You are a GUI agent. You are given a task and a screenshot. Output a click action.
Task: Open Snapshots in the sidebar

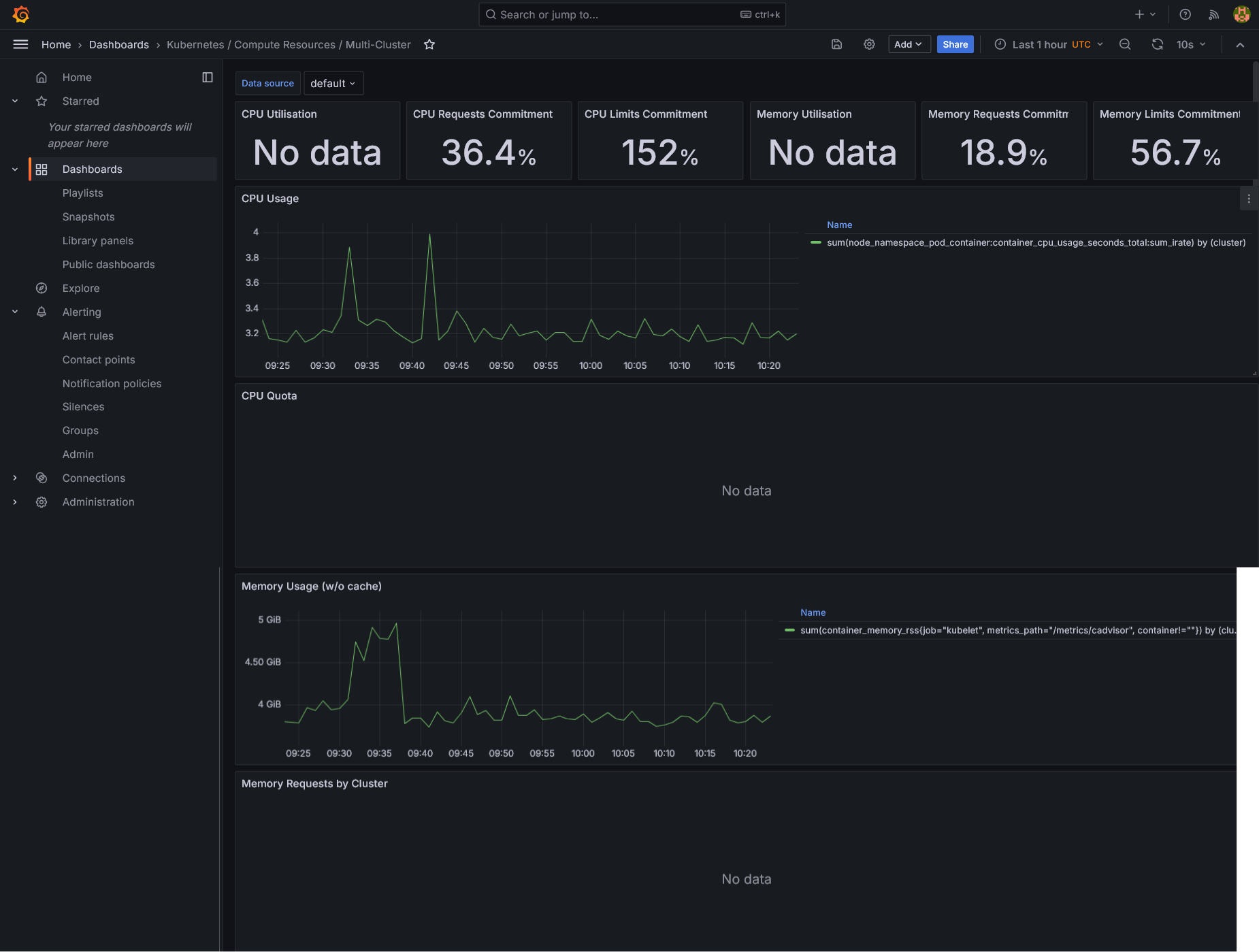pyautogui.click(x=88, y=217)
